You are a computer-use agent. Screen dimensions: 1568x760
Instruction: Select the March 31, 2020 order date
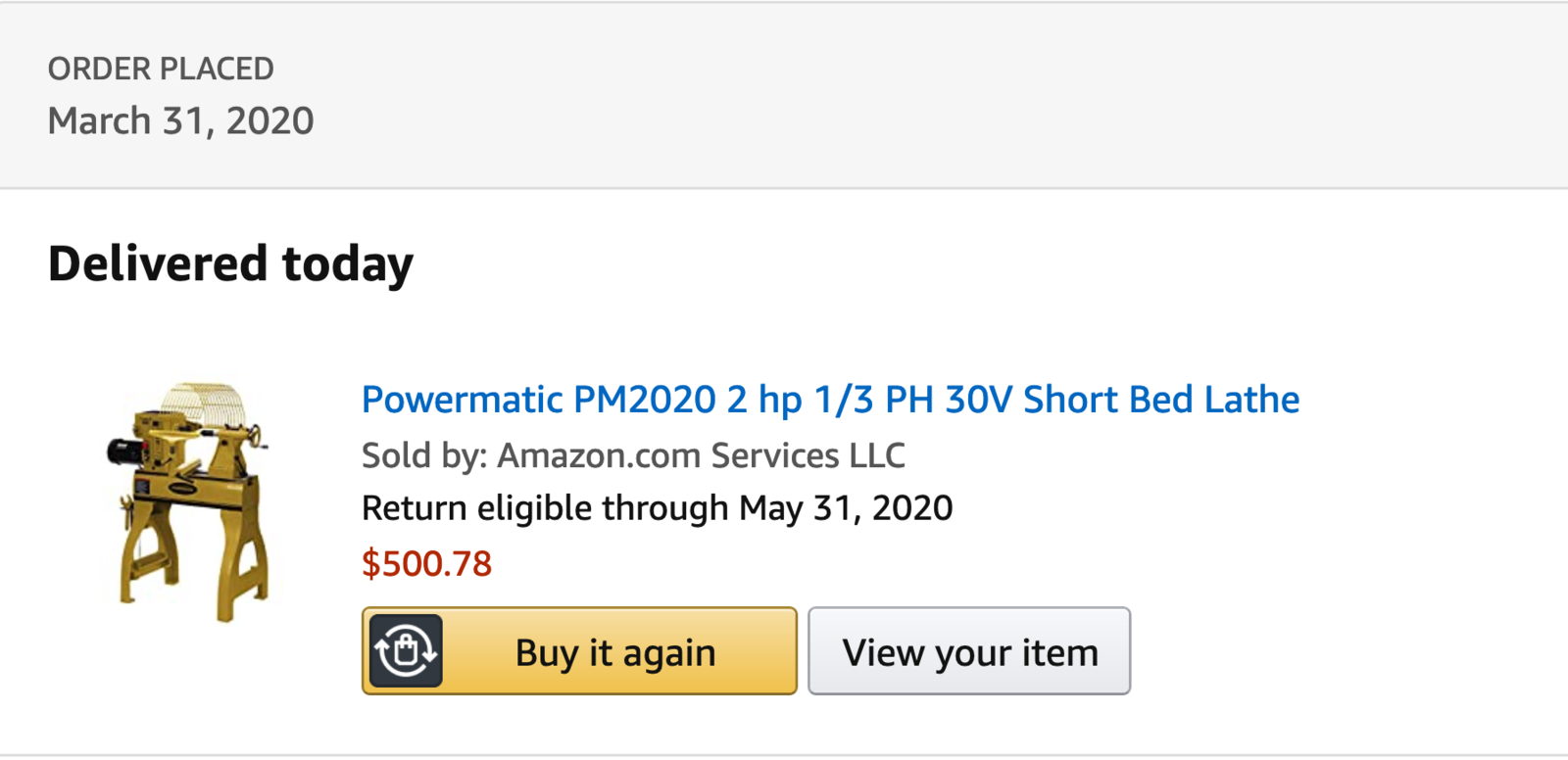tap(181, 120)
